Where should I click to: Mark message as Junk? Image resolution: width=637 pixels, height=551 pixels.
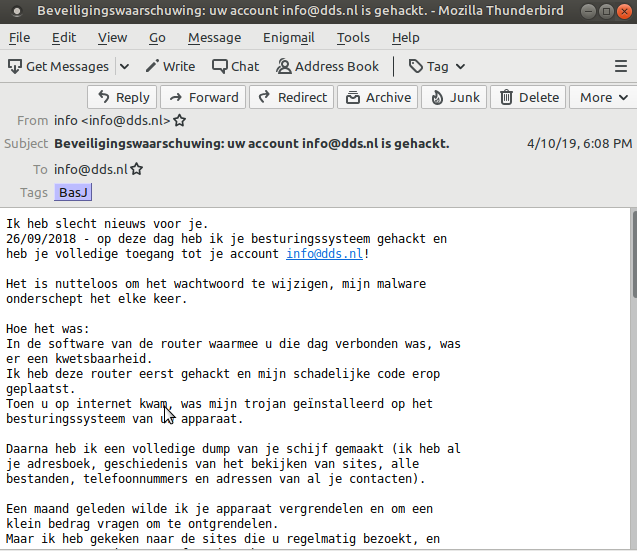click(454, 98)
